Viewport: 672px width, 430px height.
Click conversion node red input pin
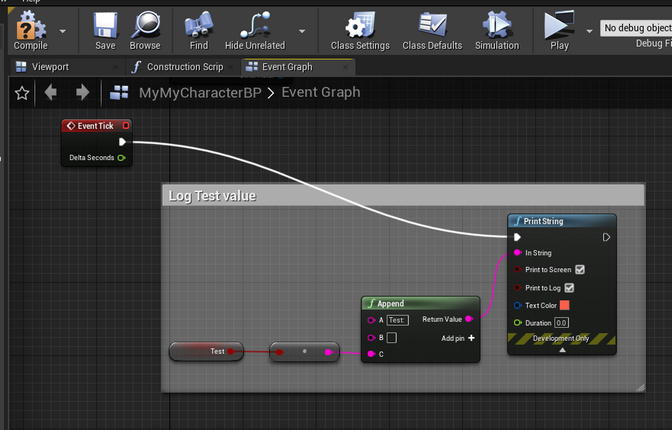[279, 352]
